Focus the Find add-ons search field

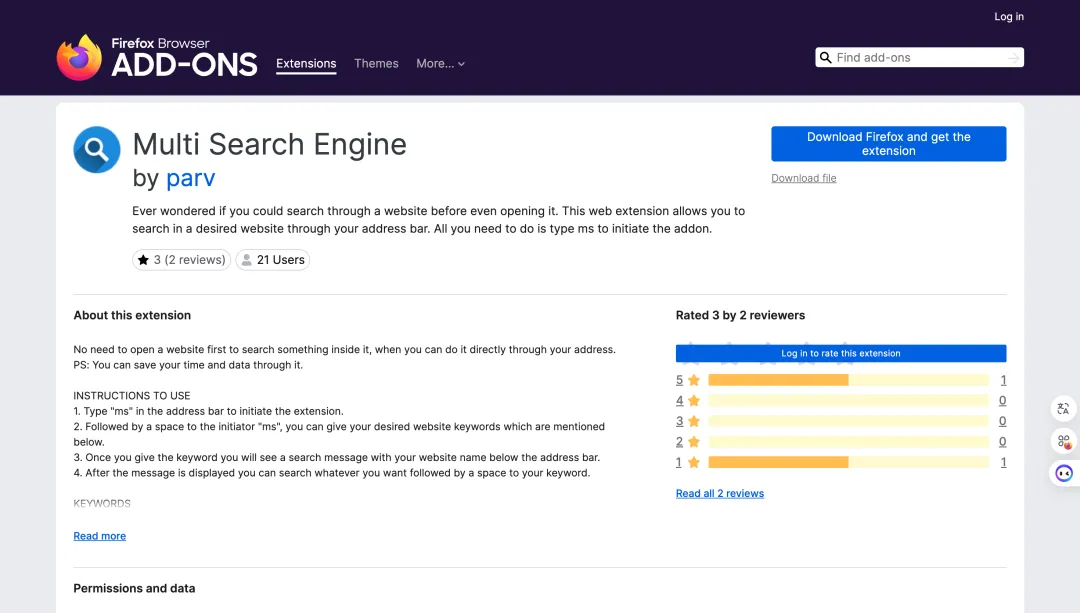[x=918, y=58]
